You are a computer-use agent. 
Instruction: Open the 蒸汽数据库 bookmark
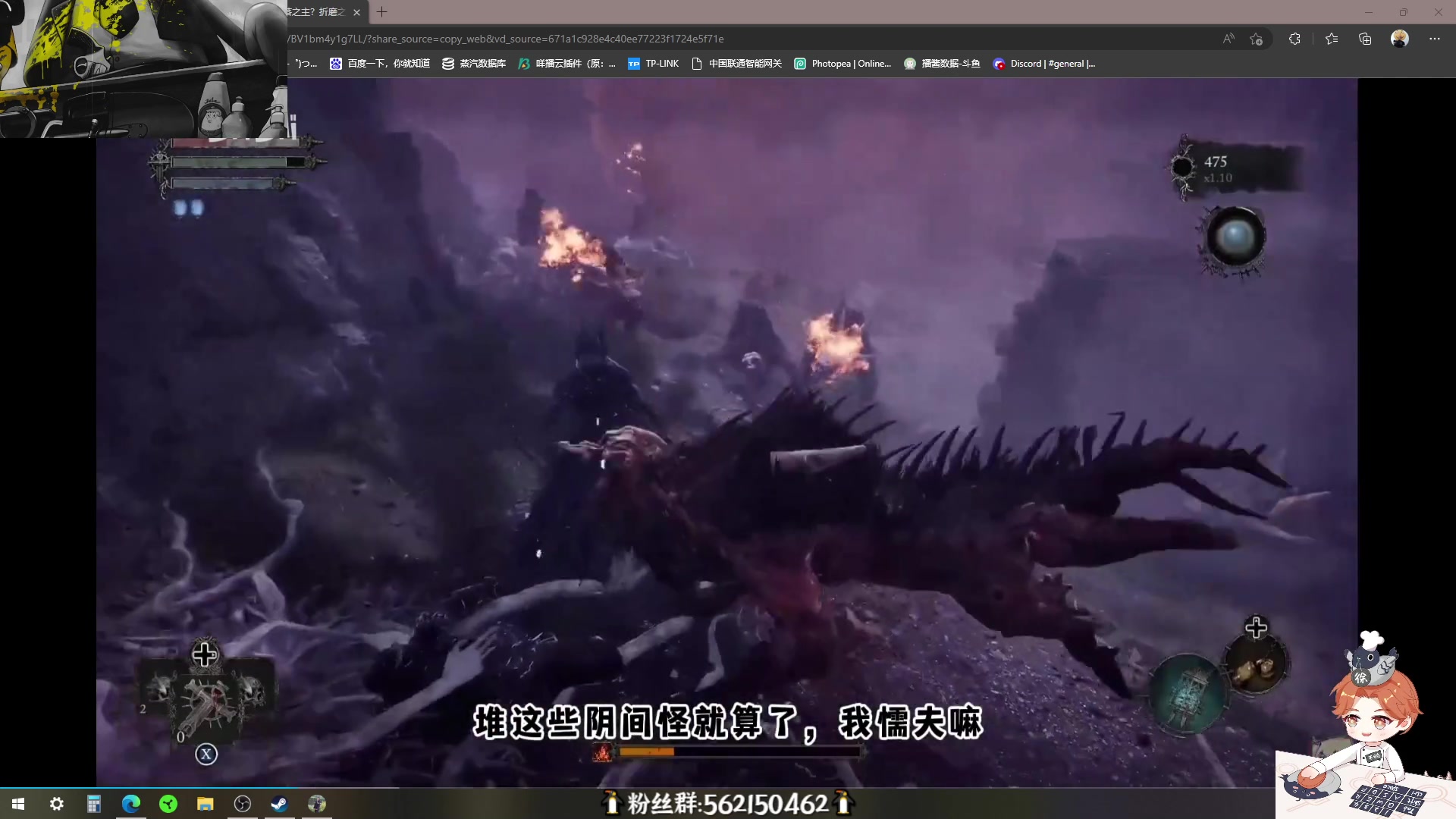click(x=474, y=64)
